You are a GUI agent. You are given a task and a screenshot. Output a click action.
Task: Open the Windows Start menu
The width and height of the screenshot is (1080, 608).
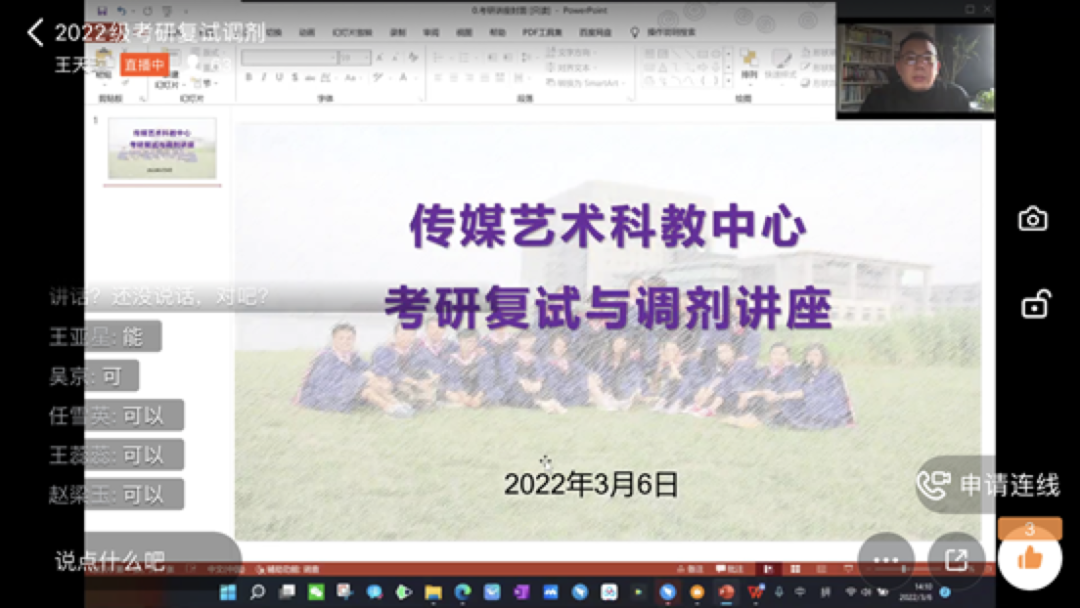[227, 592]
